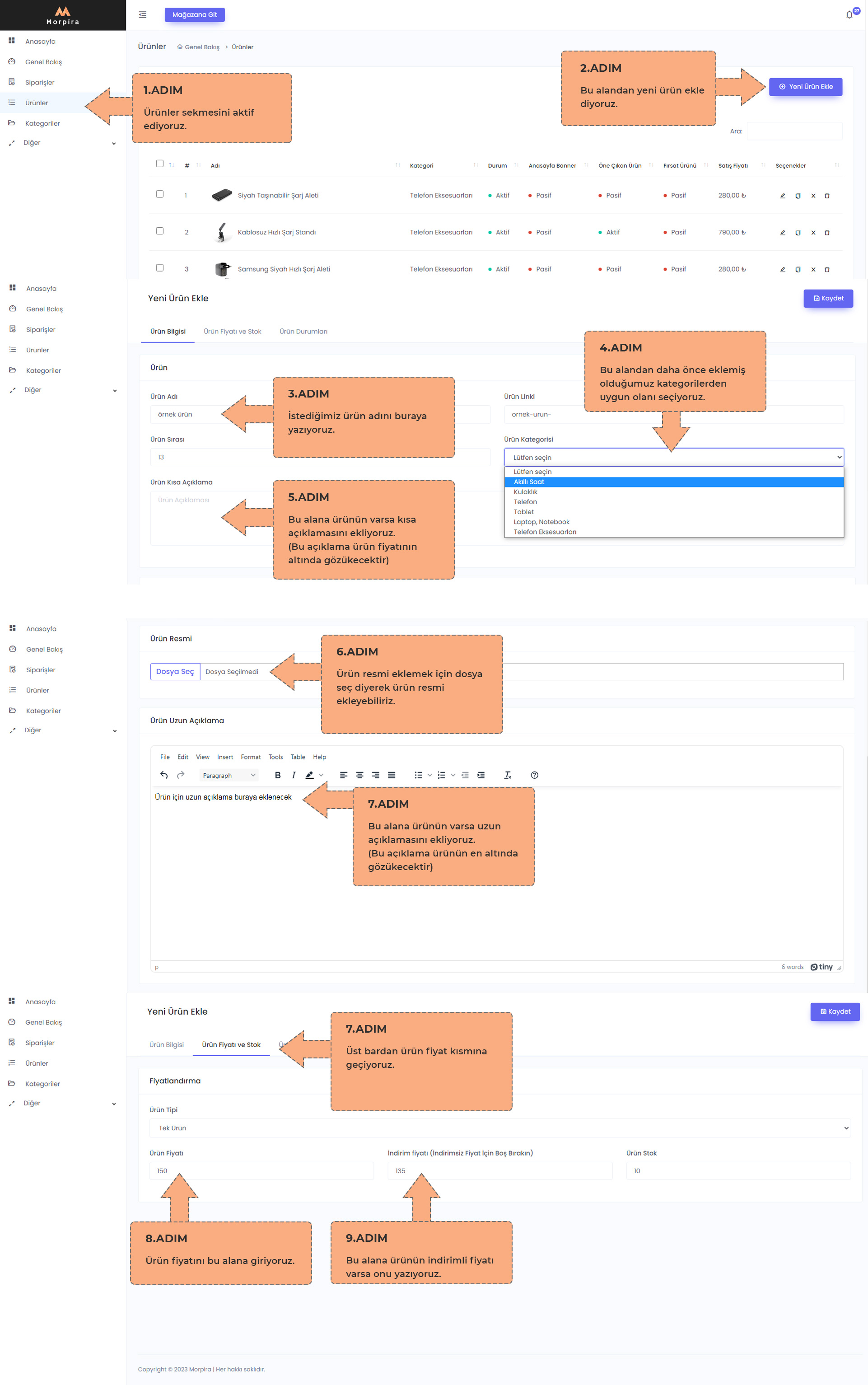Undo the last edit in the description editor

tap(164, 775)
